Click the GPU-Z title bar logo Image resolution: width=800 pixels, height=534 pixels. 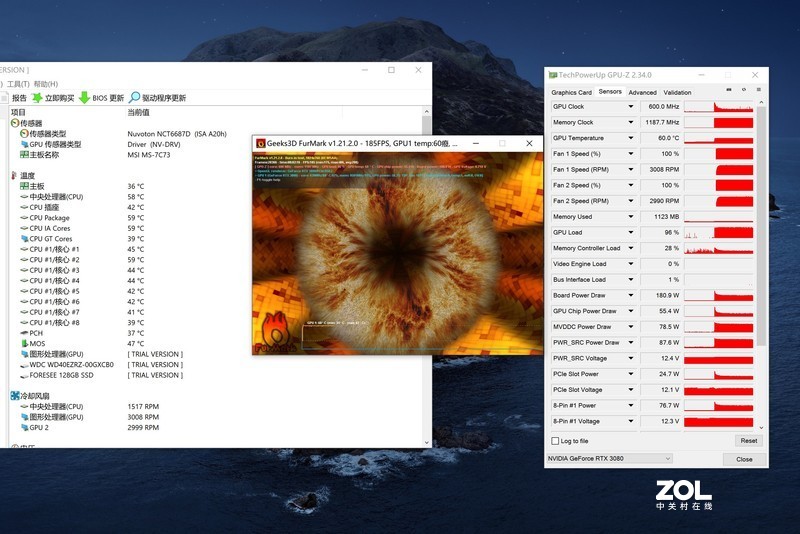point(552,75)
